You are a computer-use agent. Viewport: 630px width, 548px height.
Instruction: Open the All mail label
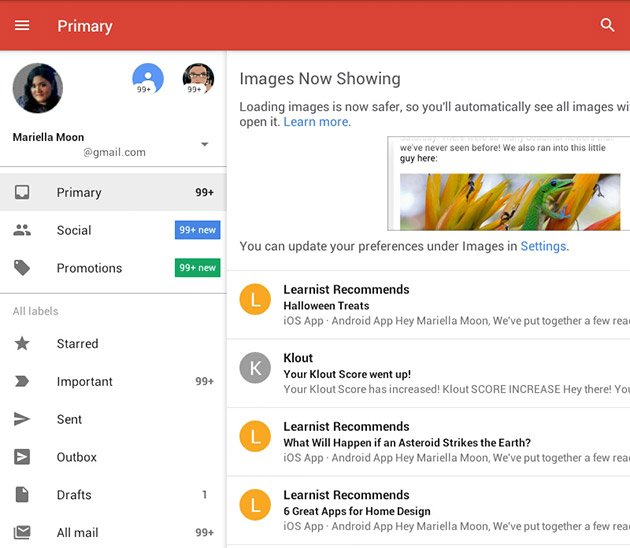click(77, 533)
